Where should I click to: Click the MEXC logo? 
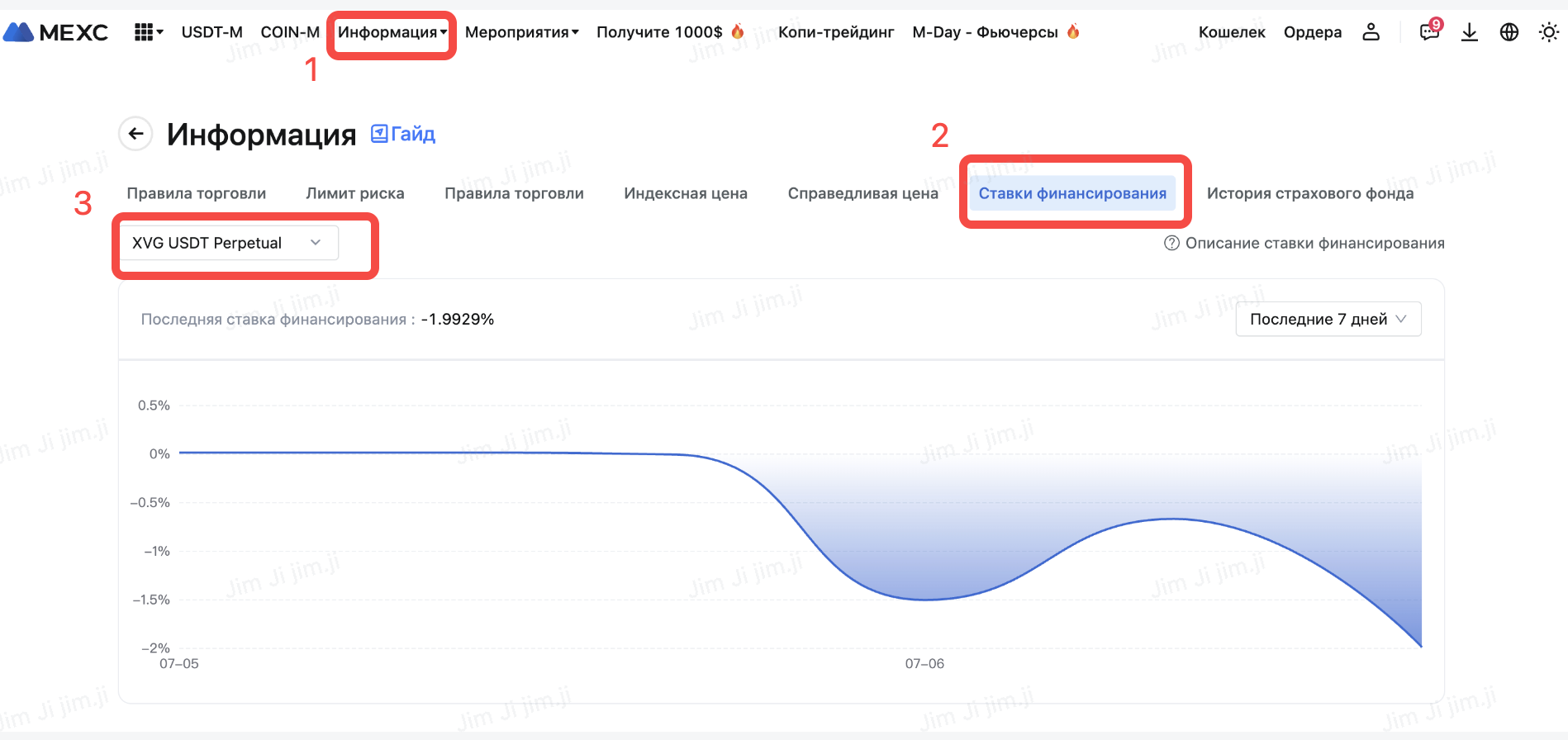[x=55, y=32]
